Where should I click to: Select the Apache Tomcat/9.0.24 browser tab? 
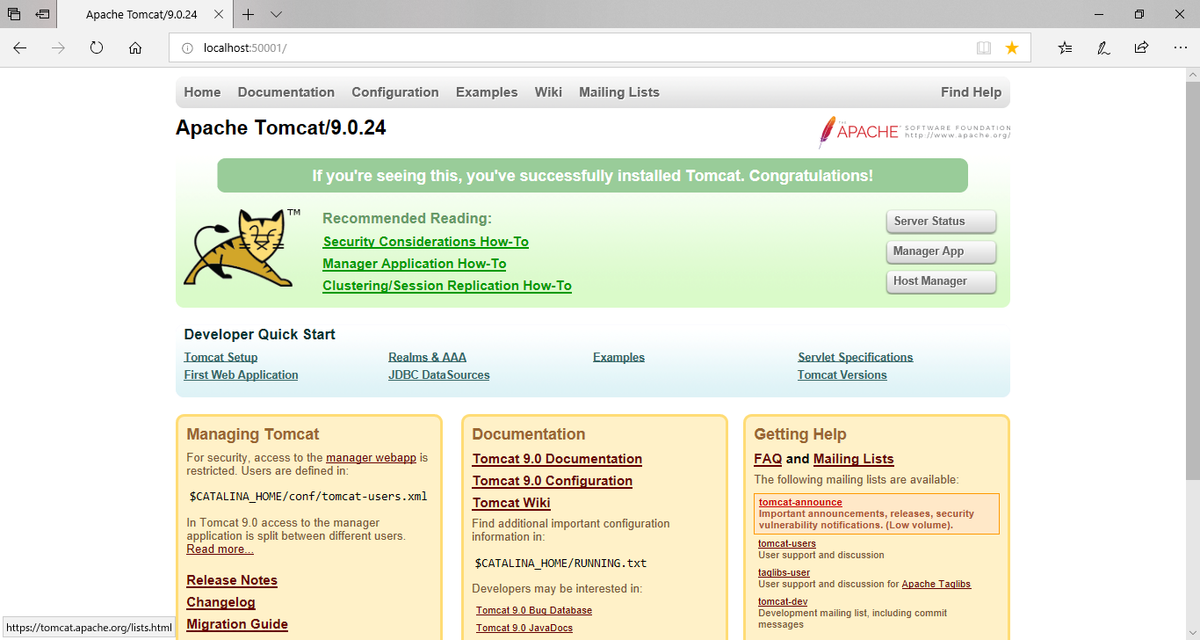146,14
